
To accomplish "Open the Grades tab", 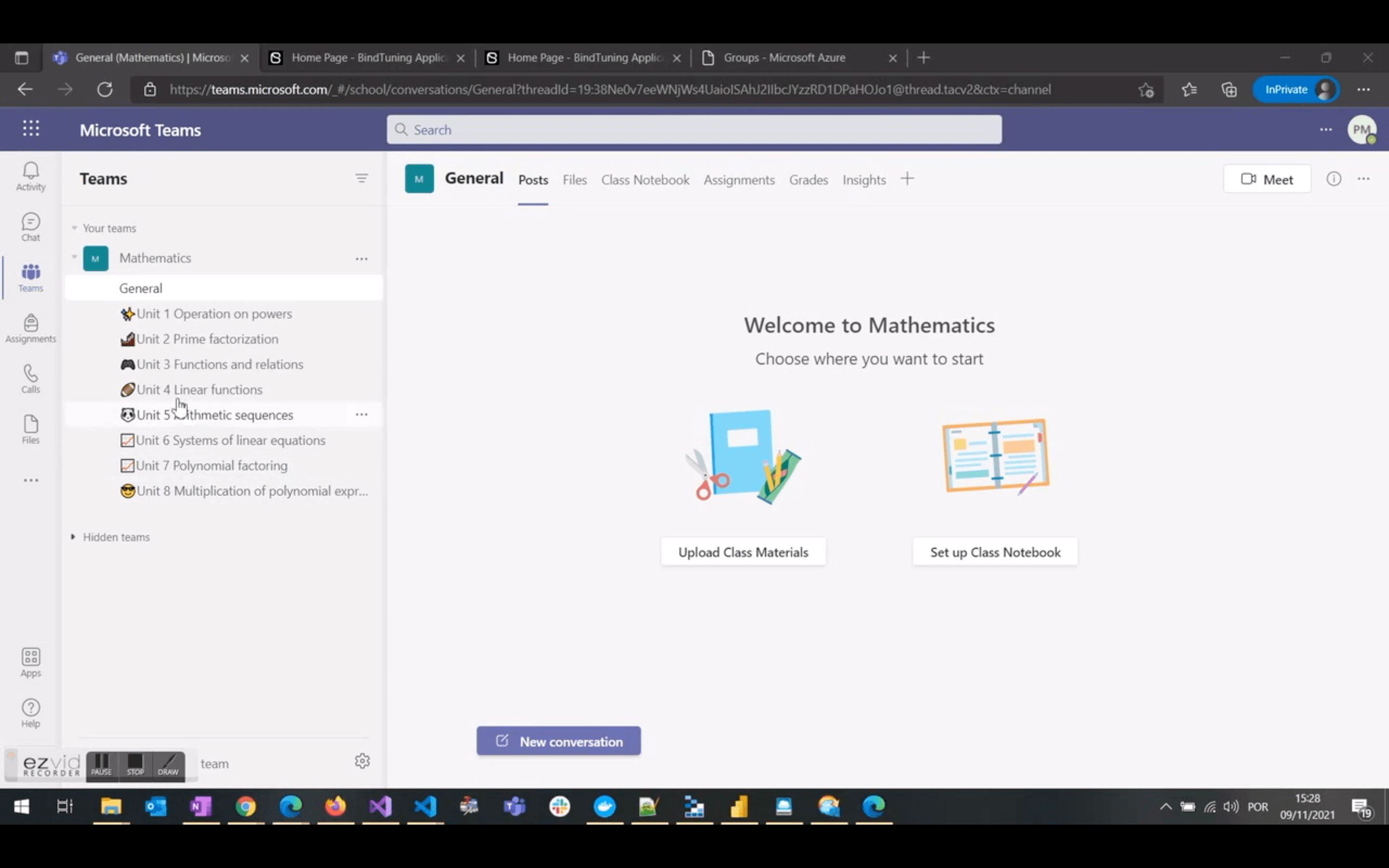I will point(808,180).
